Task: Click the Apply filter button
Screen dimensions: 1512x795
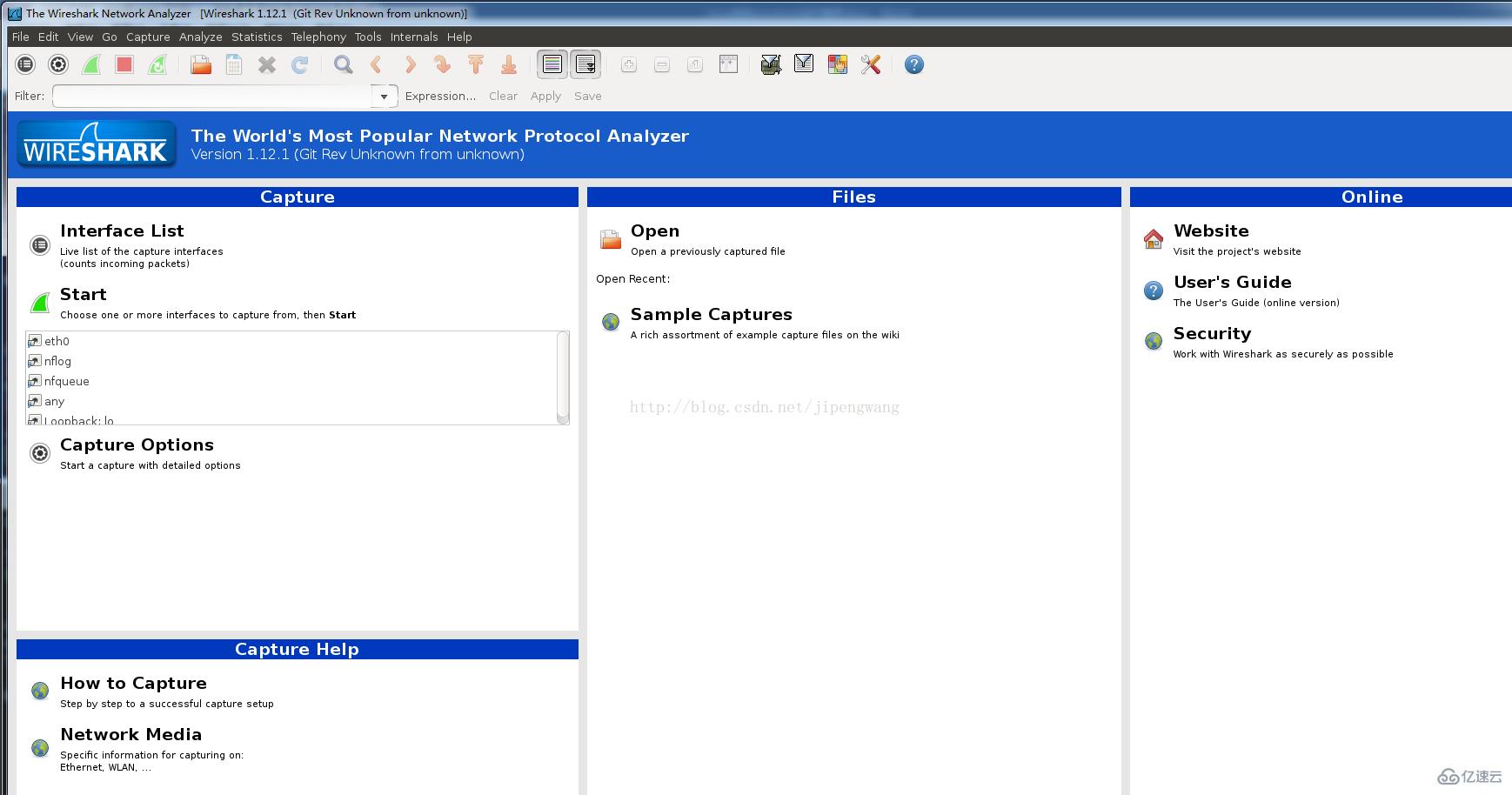Action: tap(545, 97)
